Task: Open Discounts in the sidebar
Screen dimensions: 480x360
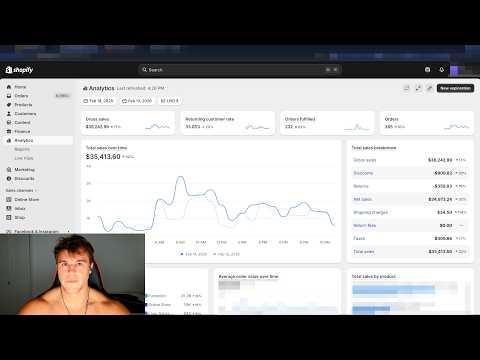Action: [24, 179]
